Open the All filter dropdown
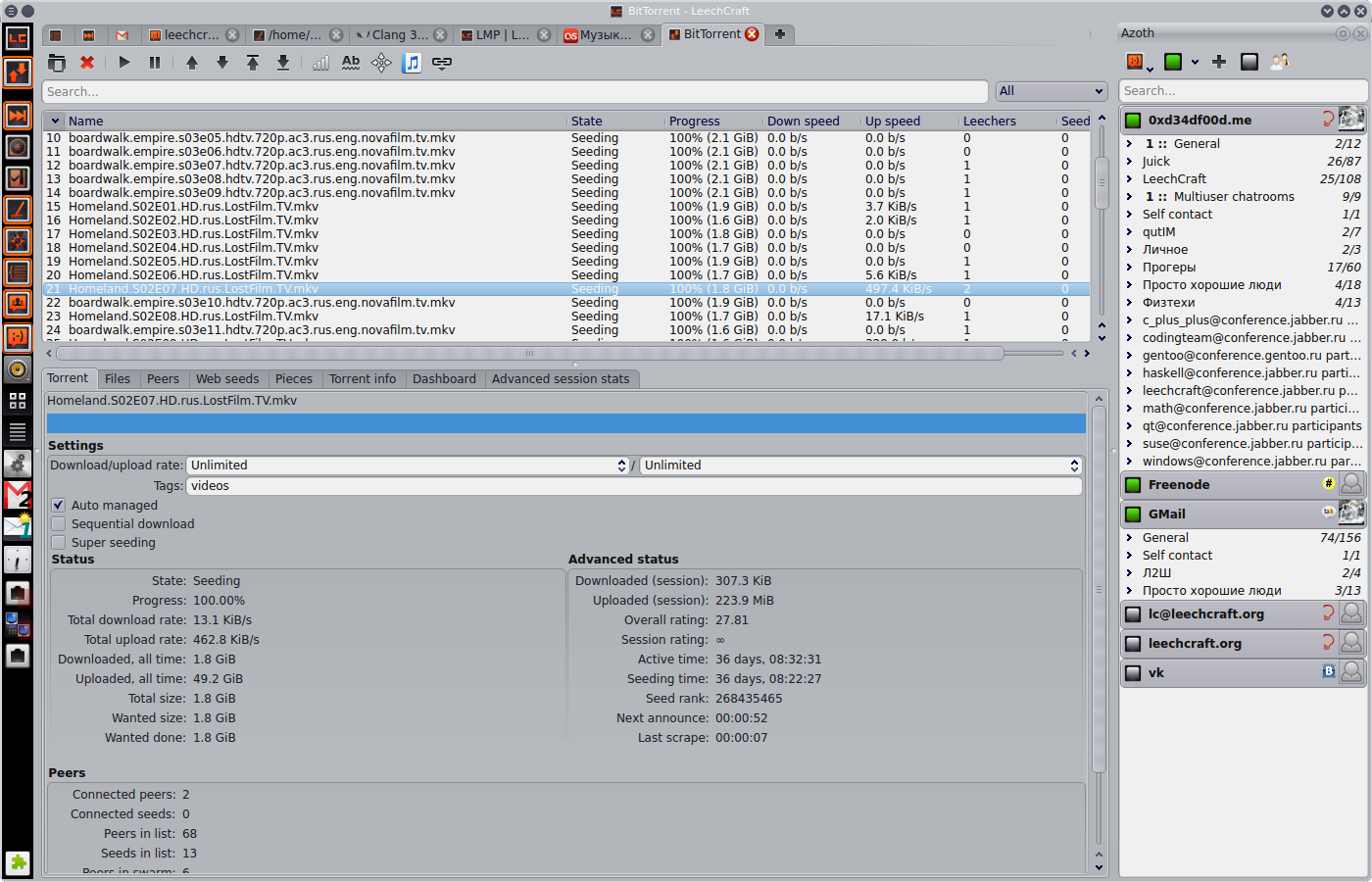Screen dimensions: 1372x882 coord(1052,91)
